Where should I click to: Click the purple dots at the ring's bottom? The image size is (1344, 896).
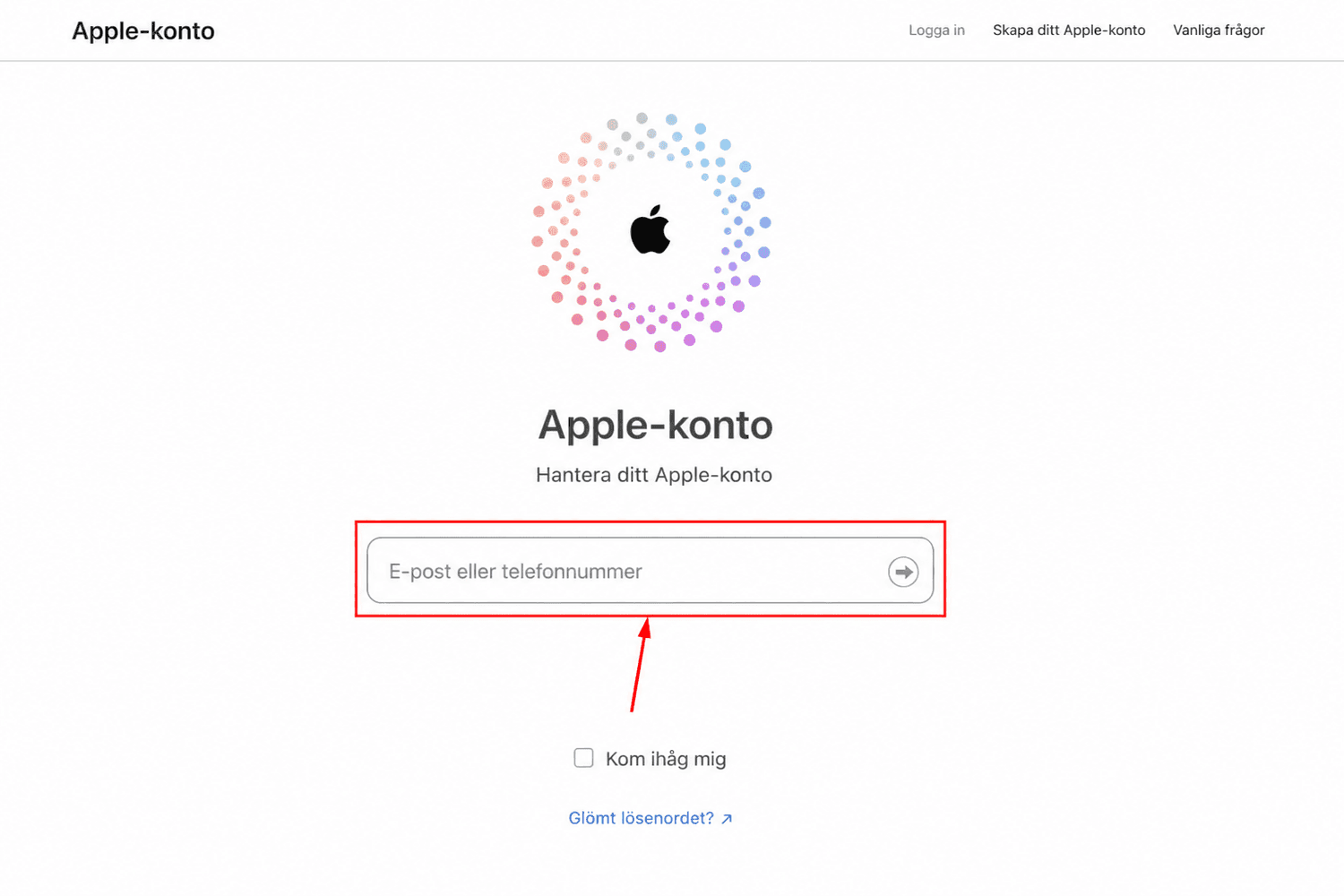pyautogui.click(x=672, y=323)
